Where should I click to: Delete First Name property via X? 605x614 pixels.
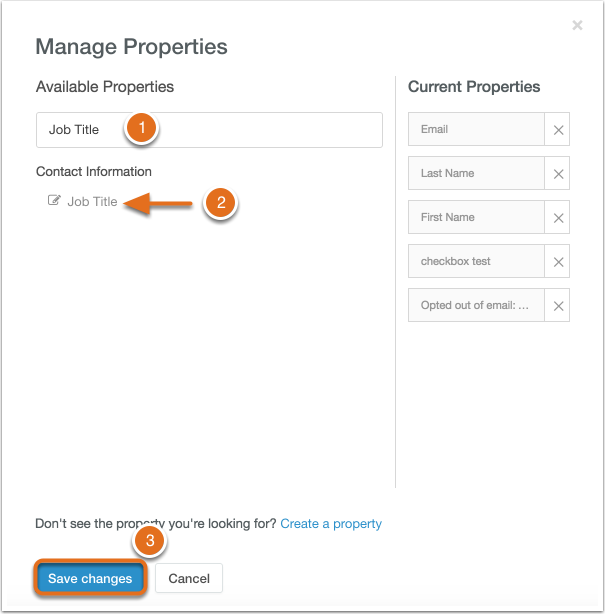click(x=558, y=217)
